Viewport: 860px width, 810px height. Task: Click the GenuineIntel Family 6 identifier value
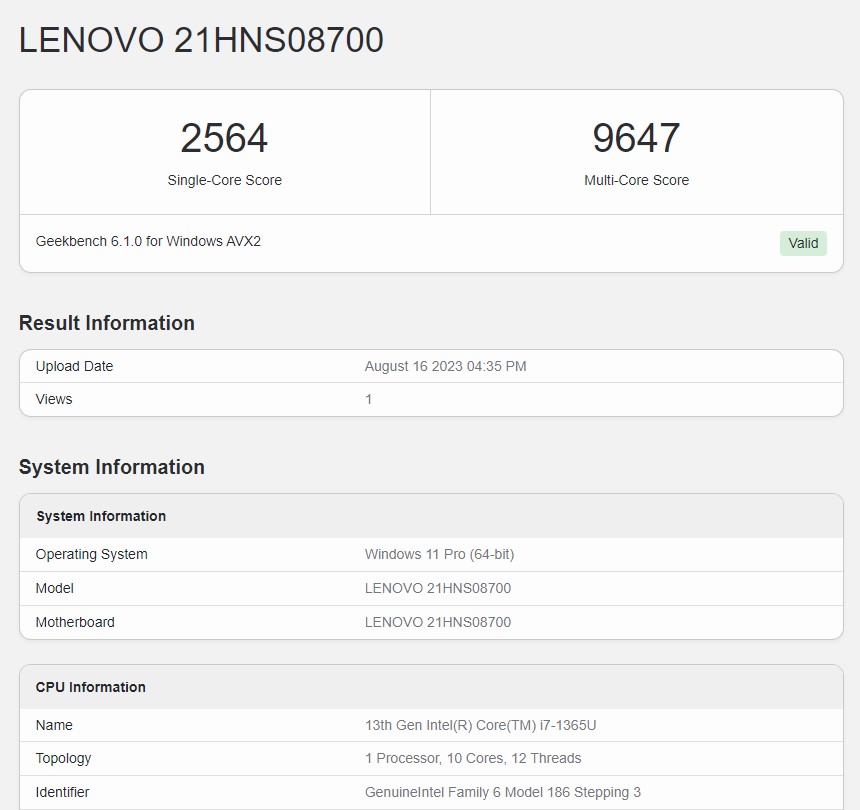(503, 792)
